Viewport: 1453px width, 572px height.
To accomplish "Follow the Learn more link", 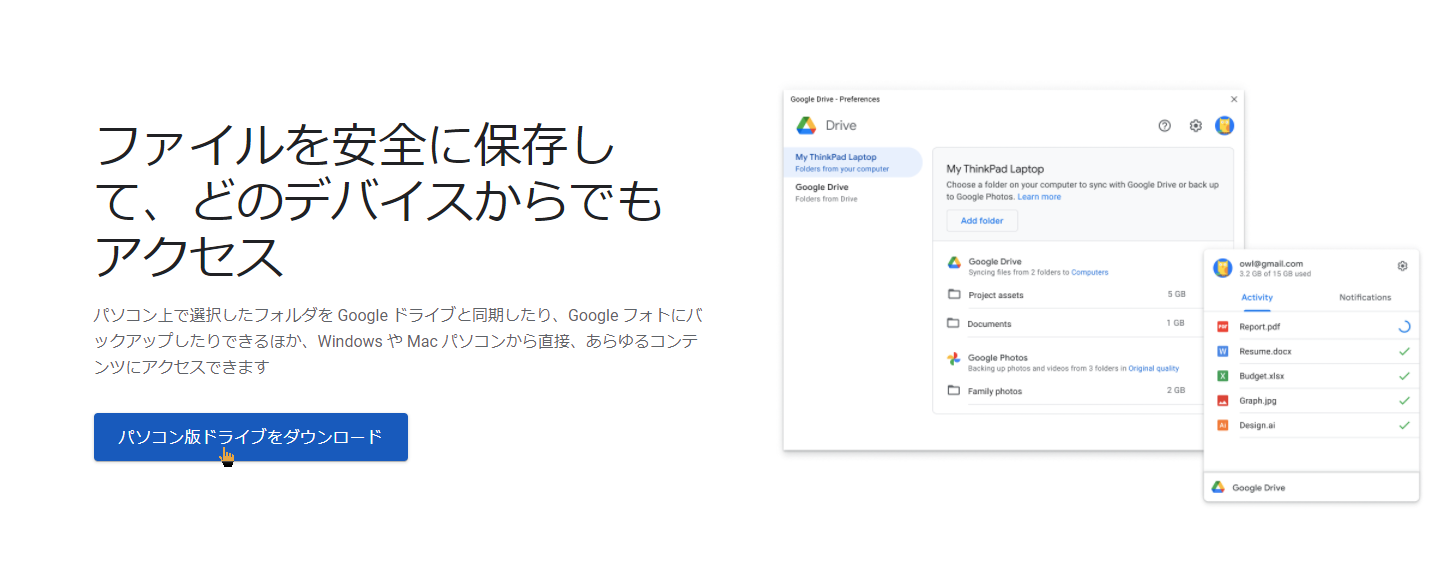I will 1039,197.
